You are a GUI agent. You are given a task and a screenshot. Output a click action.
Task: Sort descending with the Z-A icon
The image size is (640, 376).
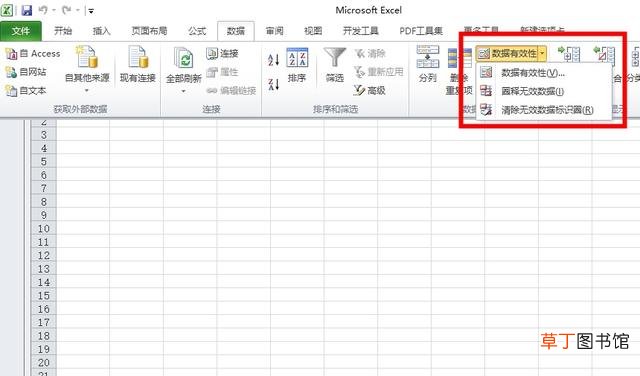tap(273, 84)
